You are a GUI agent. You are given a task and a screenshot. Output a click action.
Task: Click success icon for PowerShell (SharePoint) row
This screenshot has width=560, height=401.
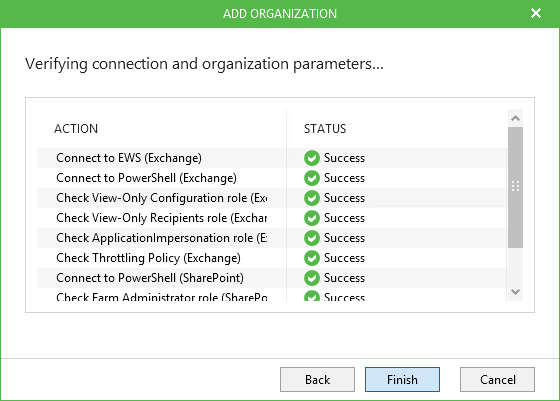click(x=312, y=278)
